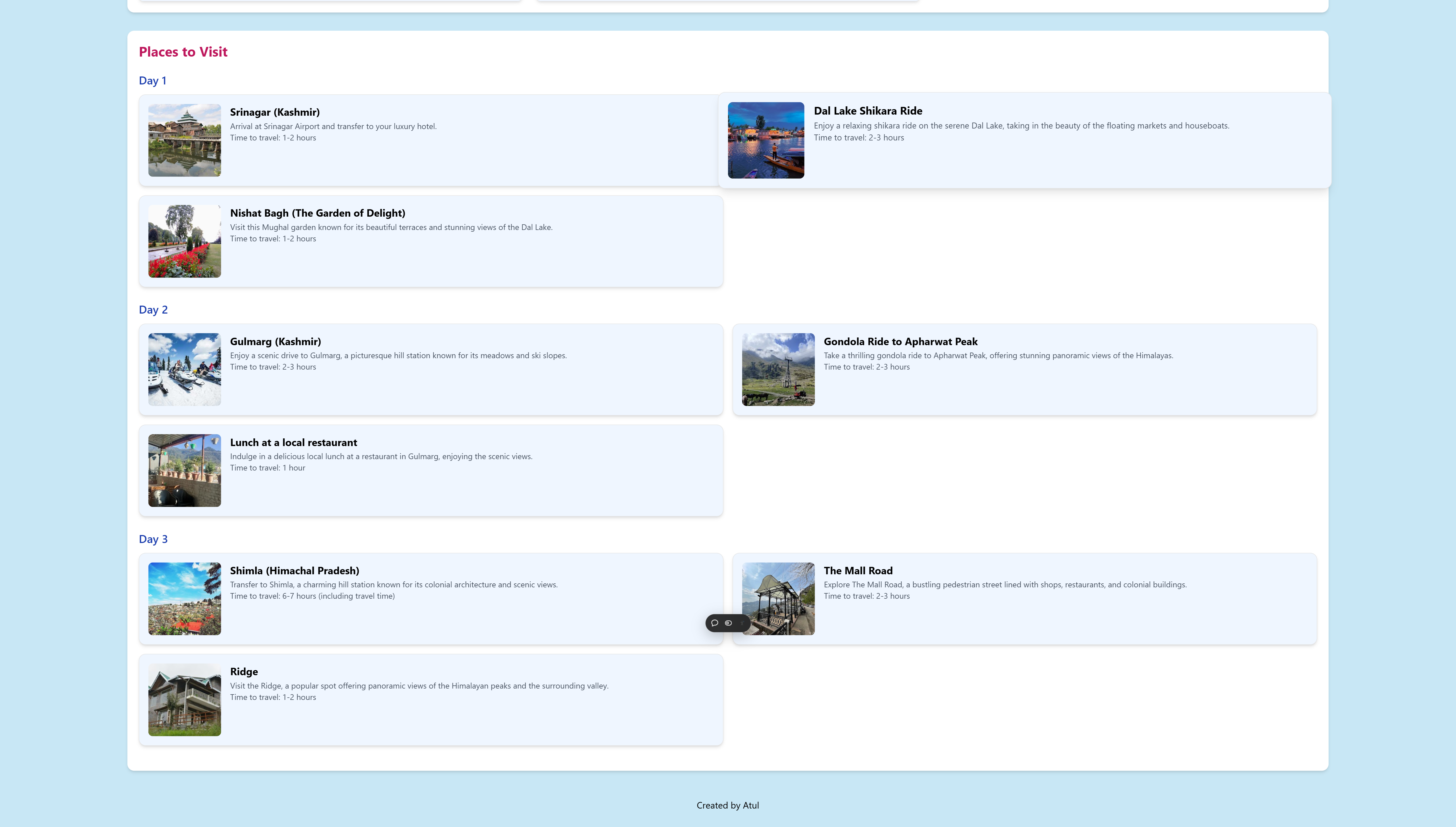Click the Created by Atul footer text
The width and height of the screenshot is (1456, 827).
point(727,805)
